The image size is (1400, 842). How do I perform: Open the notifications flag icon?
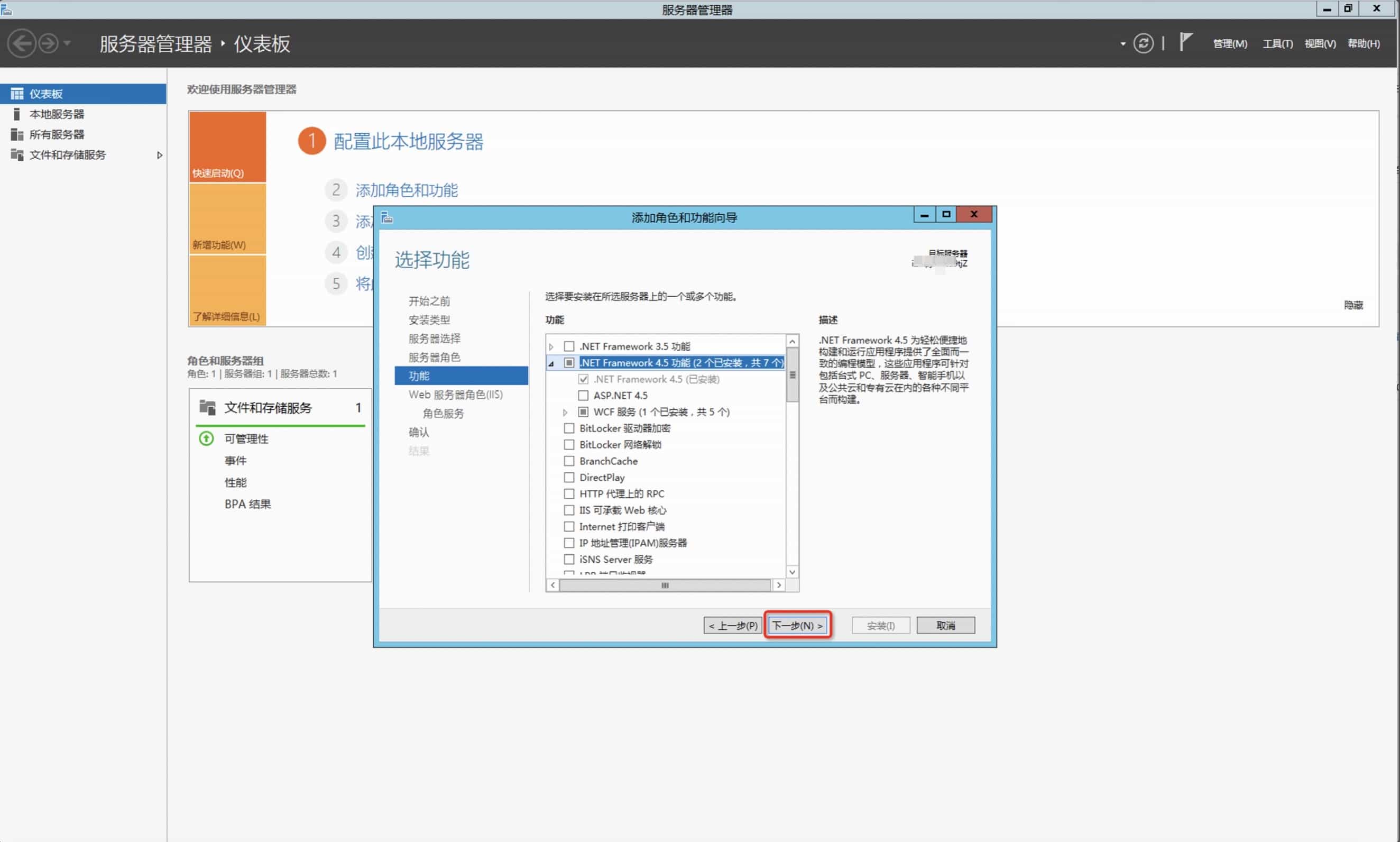click(x=1185, y=42)
